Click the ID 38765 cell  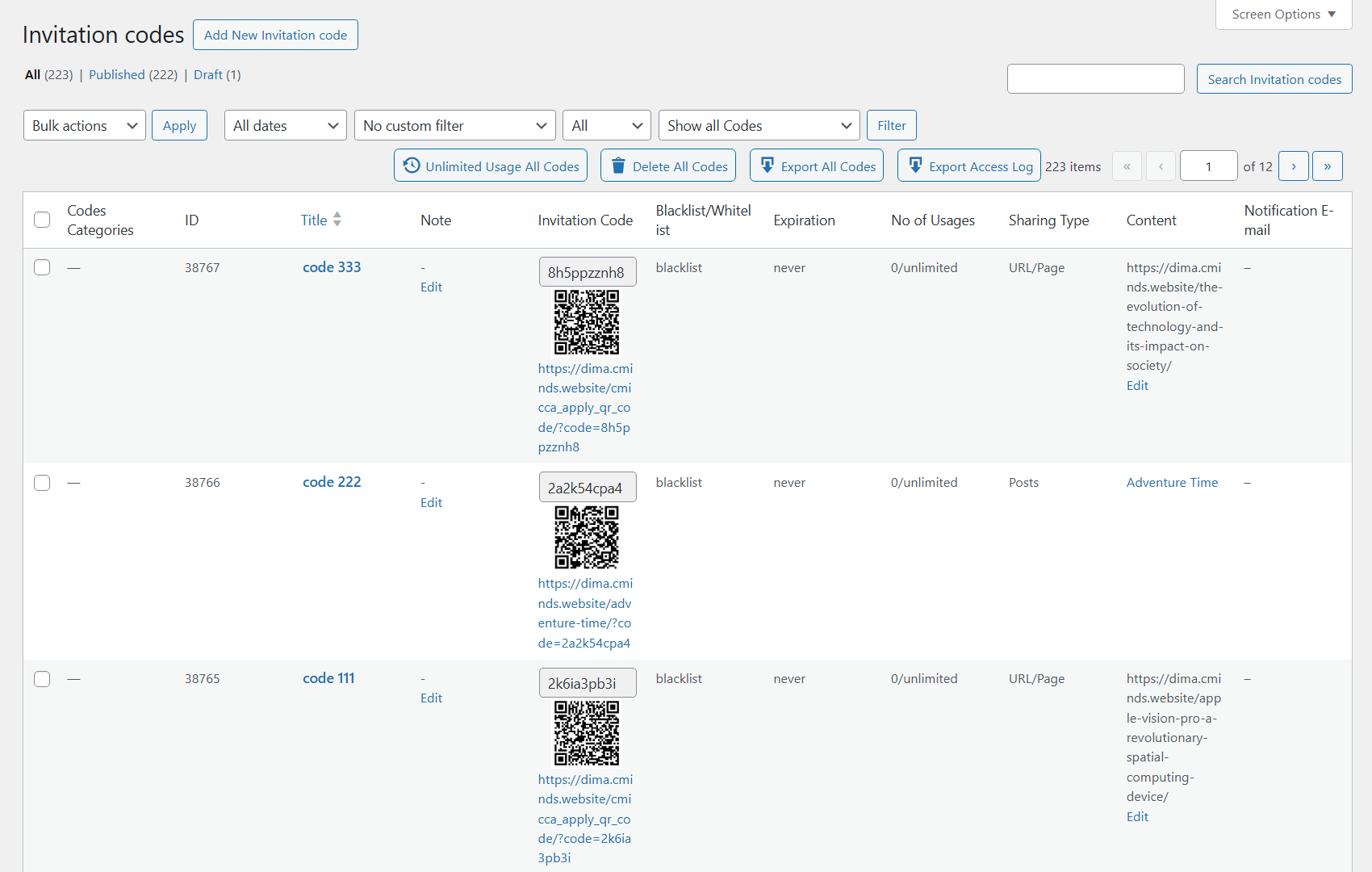coord(202,678)
